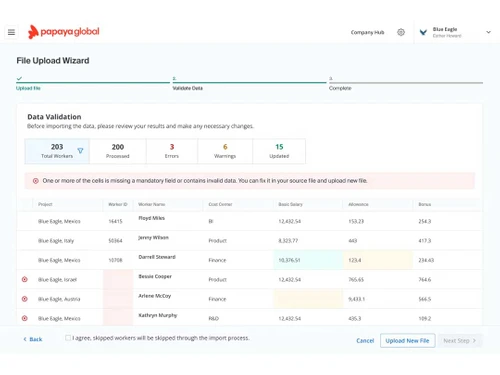Open Company Hub

367,32
